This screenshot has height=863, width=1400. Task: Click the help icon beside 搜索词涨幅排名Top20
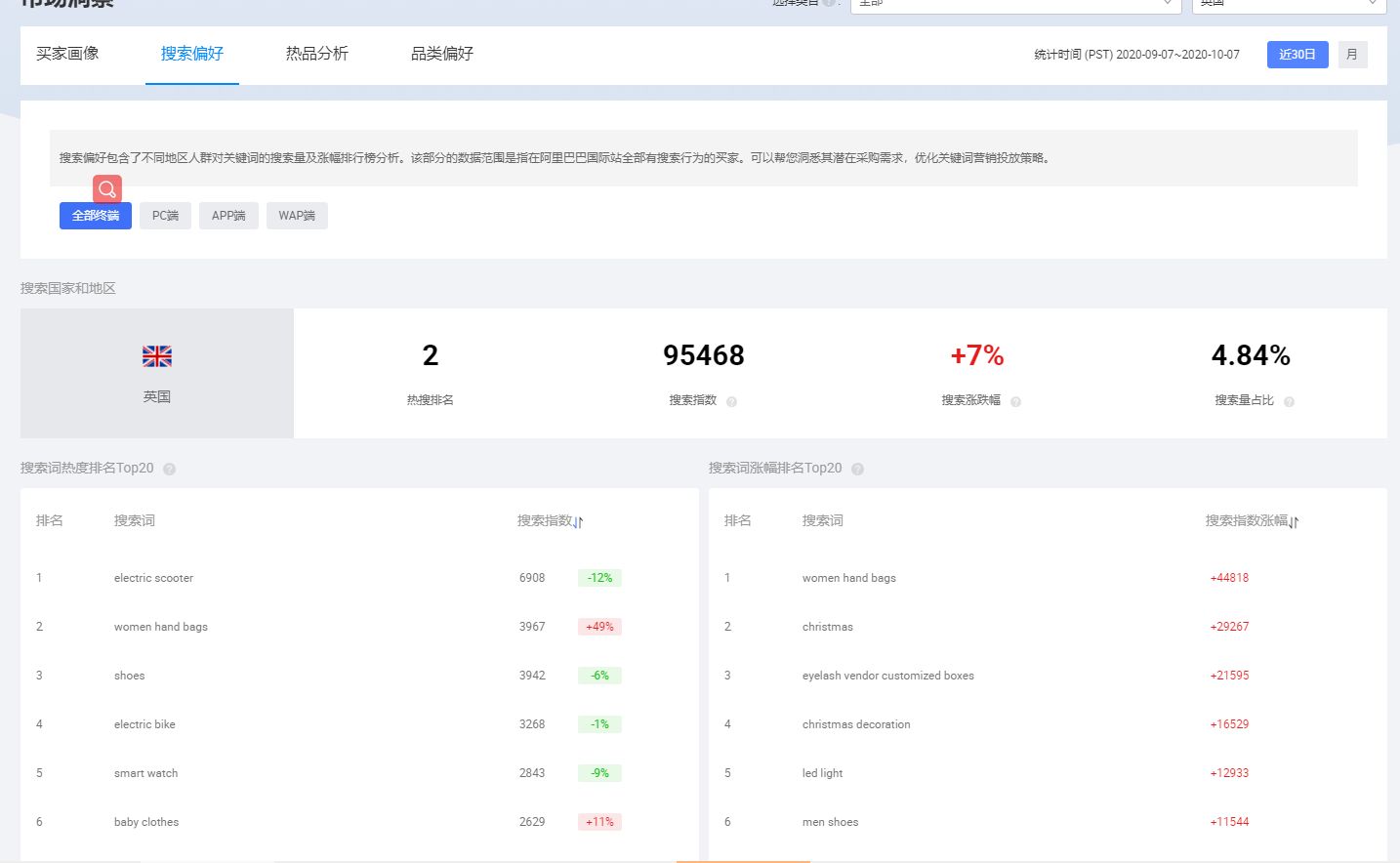(x=857, y=469)
